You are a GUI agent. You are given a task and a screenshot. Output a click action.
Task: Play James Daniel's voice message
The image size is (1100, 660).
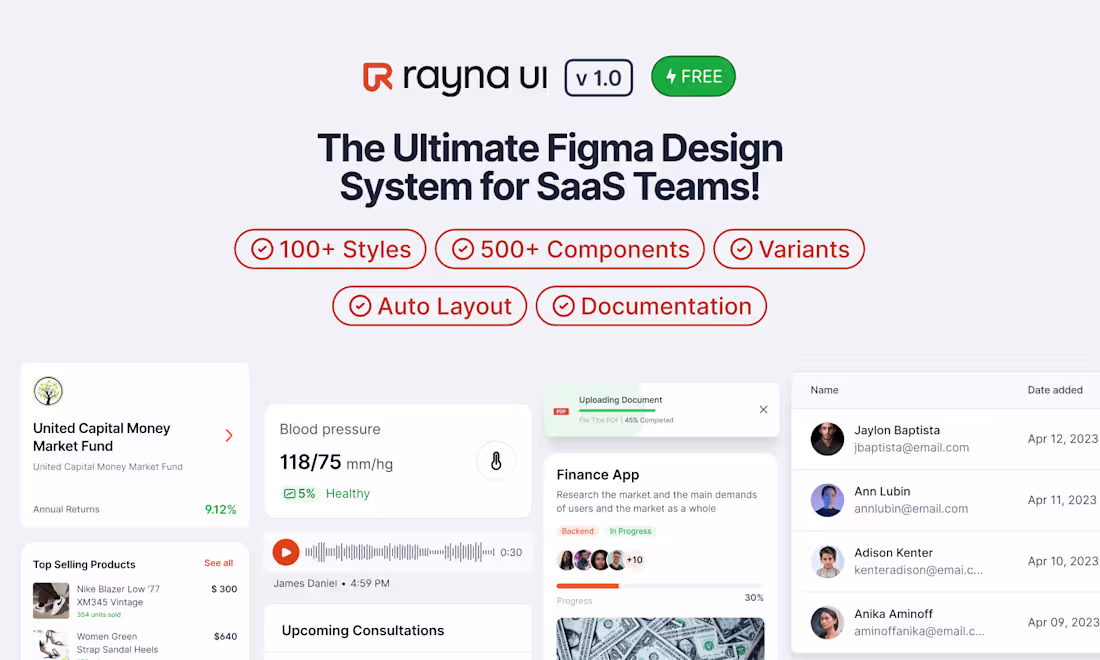click(285, 551)
